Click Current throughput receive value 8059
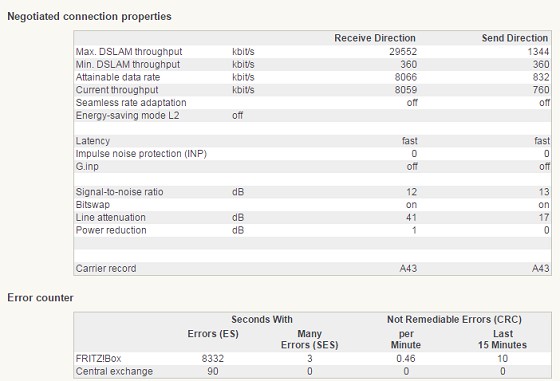Viewport: 560px width, 381px height. tap(406, 90)
